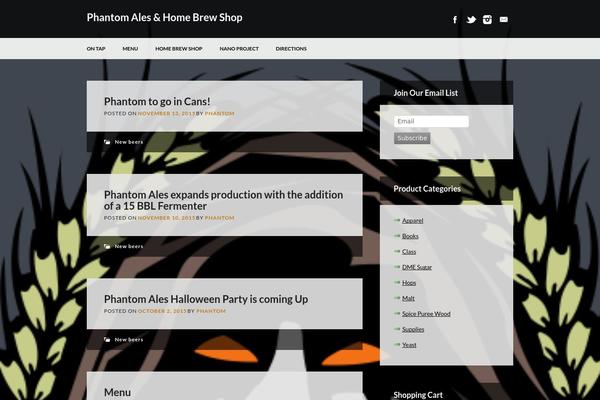This screenshot has height=400, width=600.
Task: Click the Phantom Ales & Home Brew Shop site title
Action: [165, 18]
